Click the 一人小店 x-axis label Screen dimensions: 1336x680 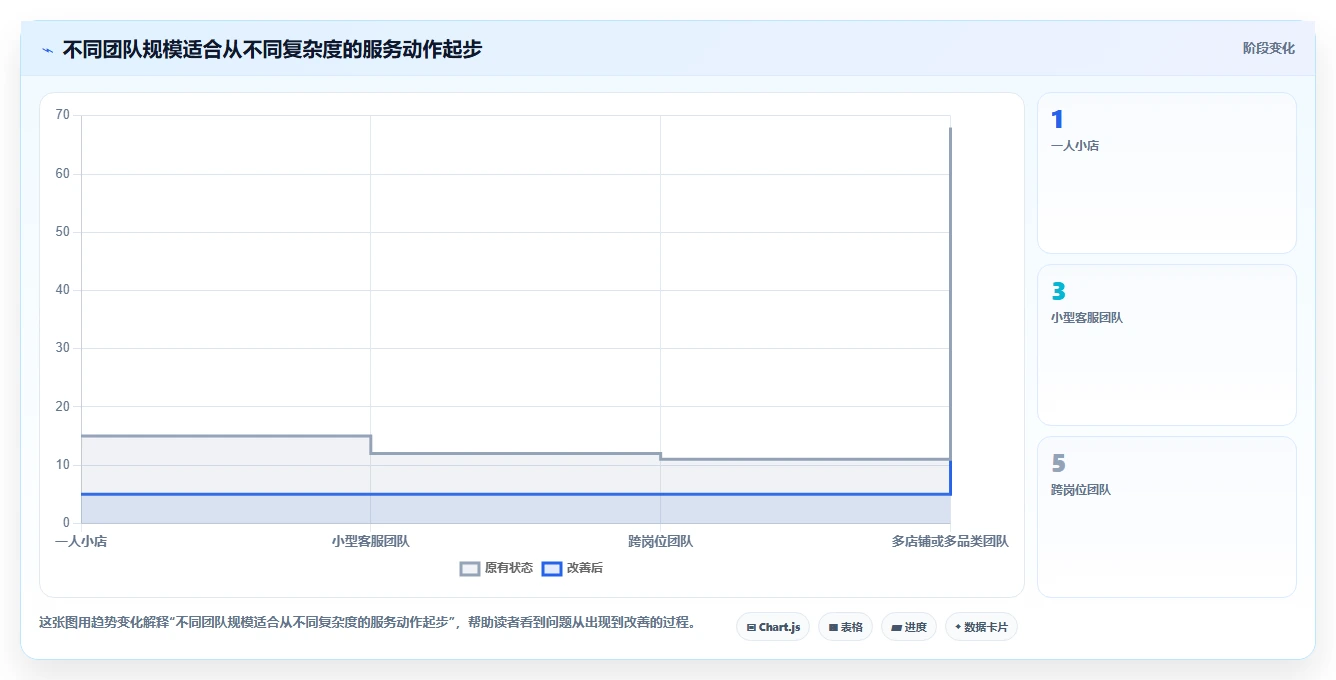click(81, 541)
